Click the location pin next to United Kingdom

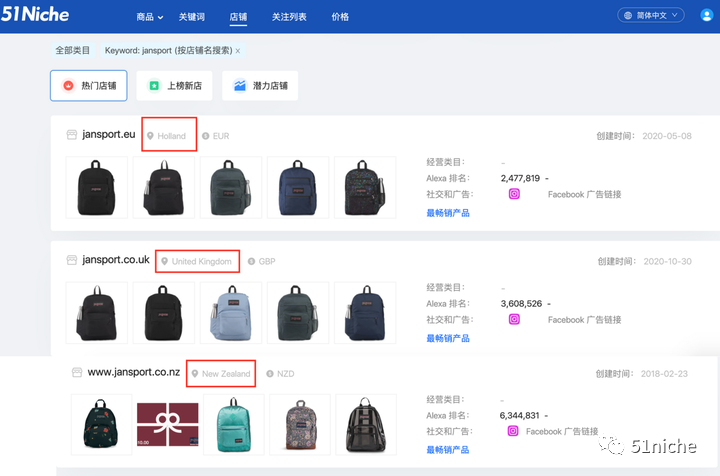click(x=164, y=261)
